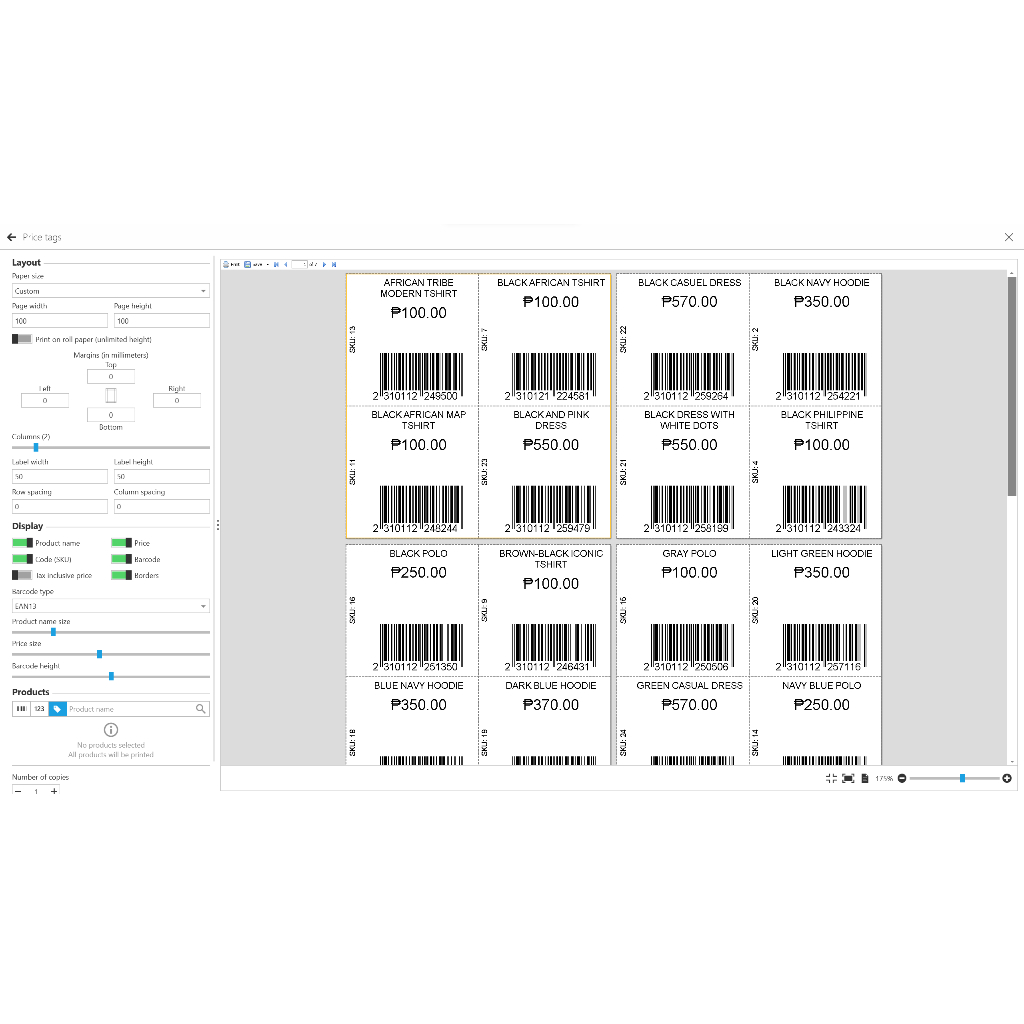Go to the next preview page
Viewport: 1024px width, 1024px height.
(324, 264)
